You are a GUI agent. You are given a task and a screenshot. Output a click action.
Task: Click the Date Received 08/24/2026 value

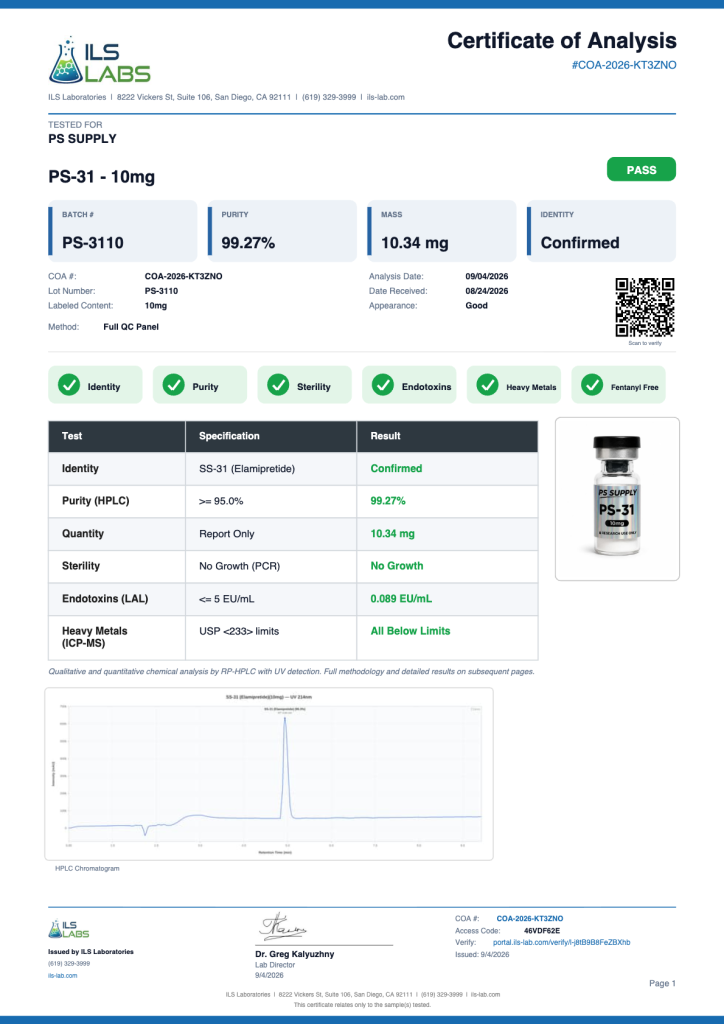click(x=486, y=291)
